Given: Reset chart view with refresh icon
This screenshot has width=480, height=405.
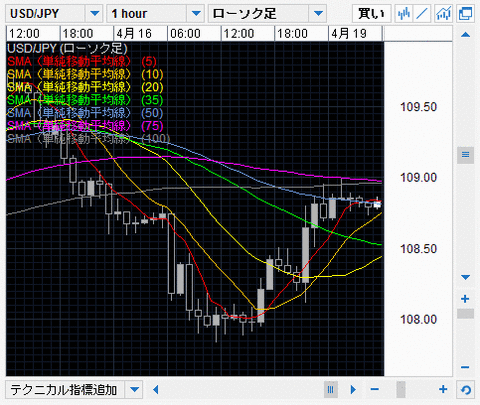Looking at the screenshot, I should [465, 389].
